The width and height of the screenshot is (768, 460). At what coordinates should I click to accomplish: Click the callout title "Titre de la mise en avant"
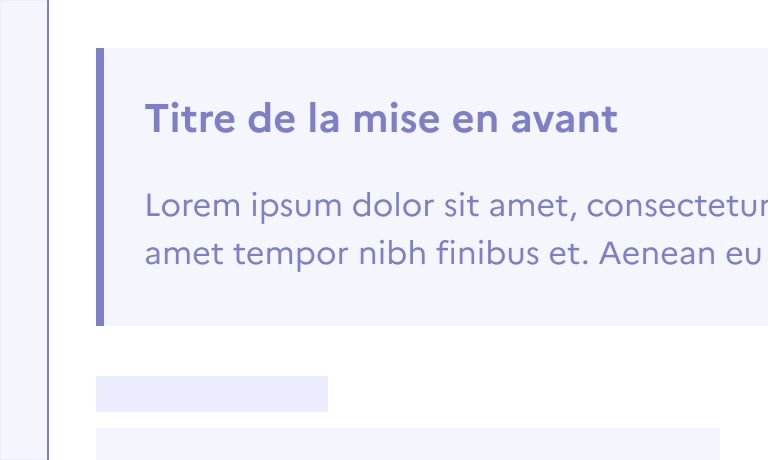tap(381, 120)
